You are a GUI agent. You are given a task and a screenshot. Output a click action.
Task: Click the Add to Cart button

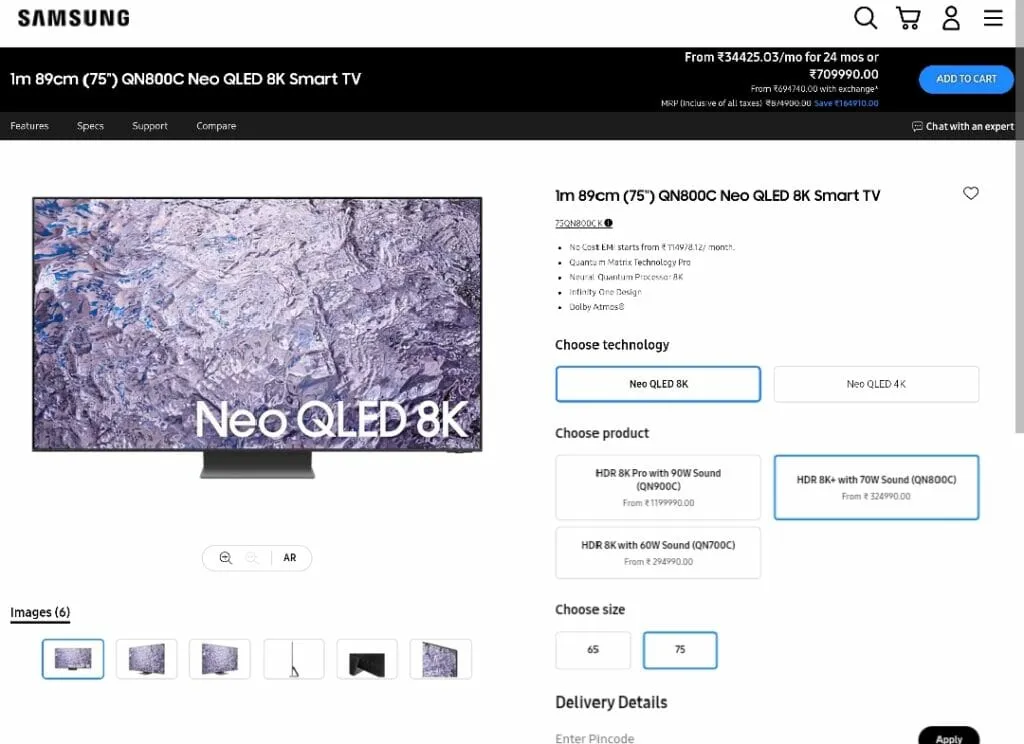click(966, 79)
